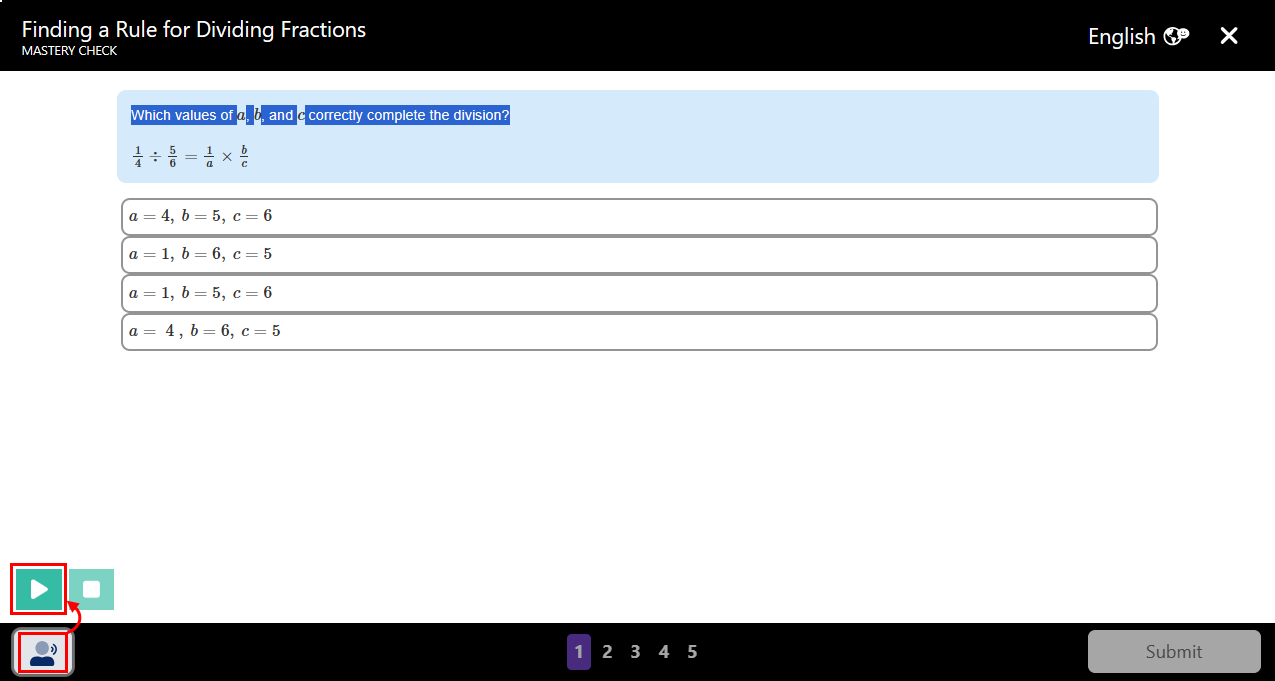1275x681 pixels.
Task: Choose answer a=4, b=6, c=5
Action: click(638, 330)
